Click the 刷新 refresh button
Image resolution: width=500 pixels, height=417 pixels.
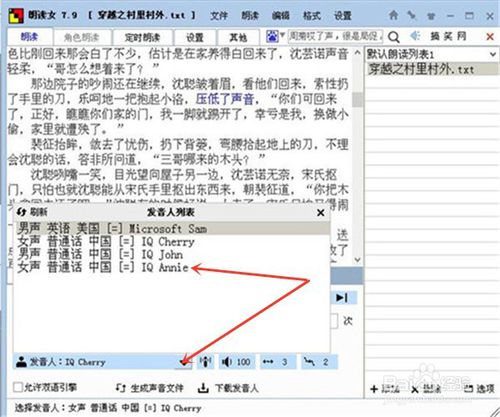[x=32, y=212]
